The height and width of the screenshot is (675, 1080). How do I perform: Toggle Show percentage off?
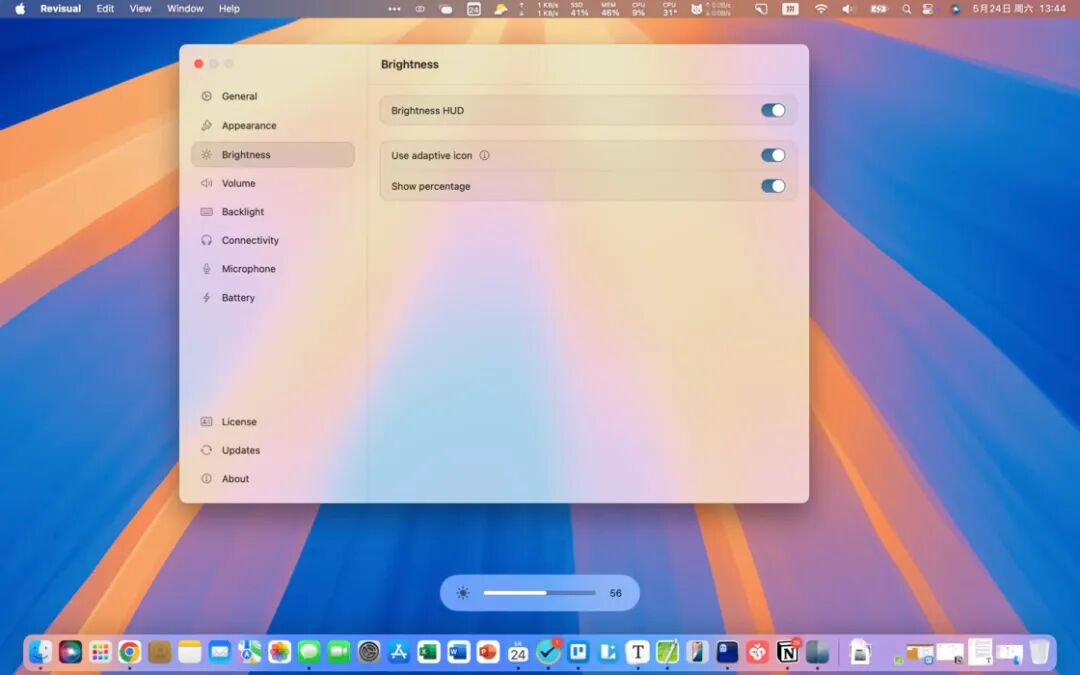point(773,186)
